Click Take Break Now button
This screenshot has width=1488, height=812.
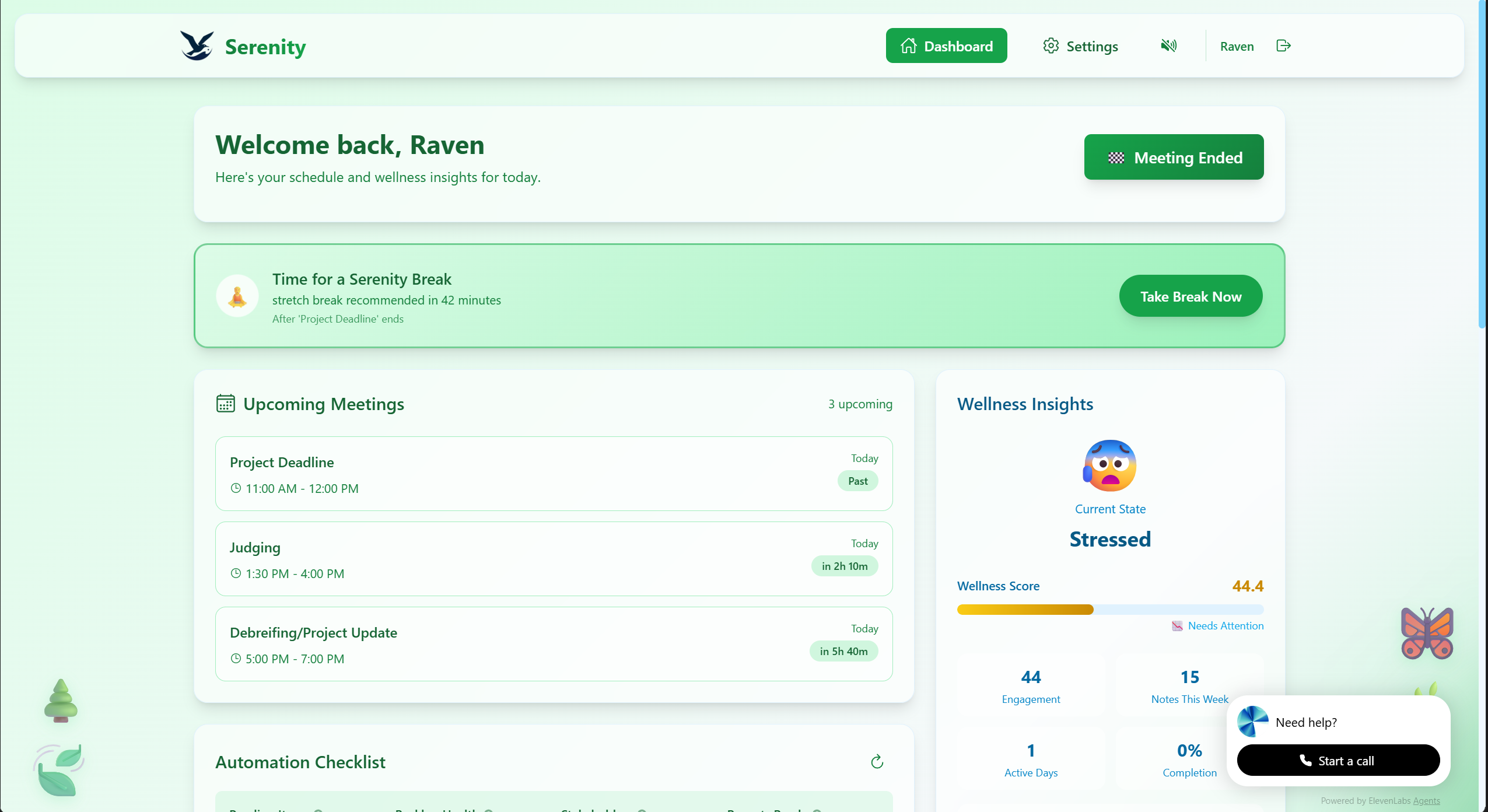tap(1190, 296)
